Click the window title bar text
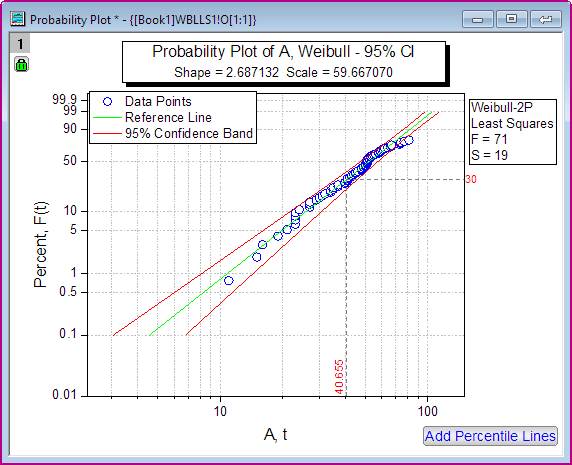The image size is (572, 465). (x=143, y=20)
